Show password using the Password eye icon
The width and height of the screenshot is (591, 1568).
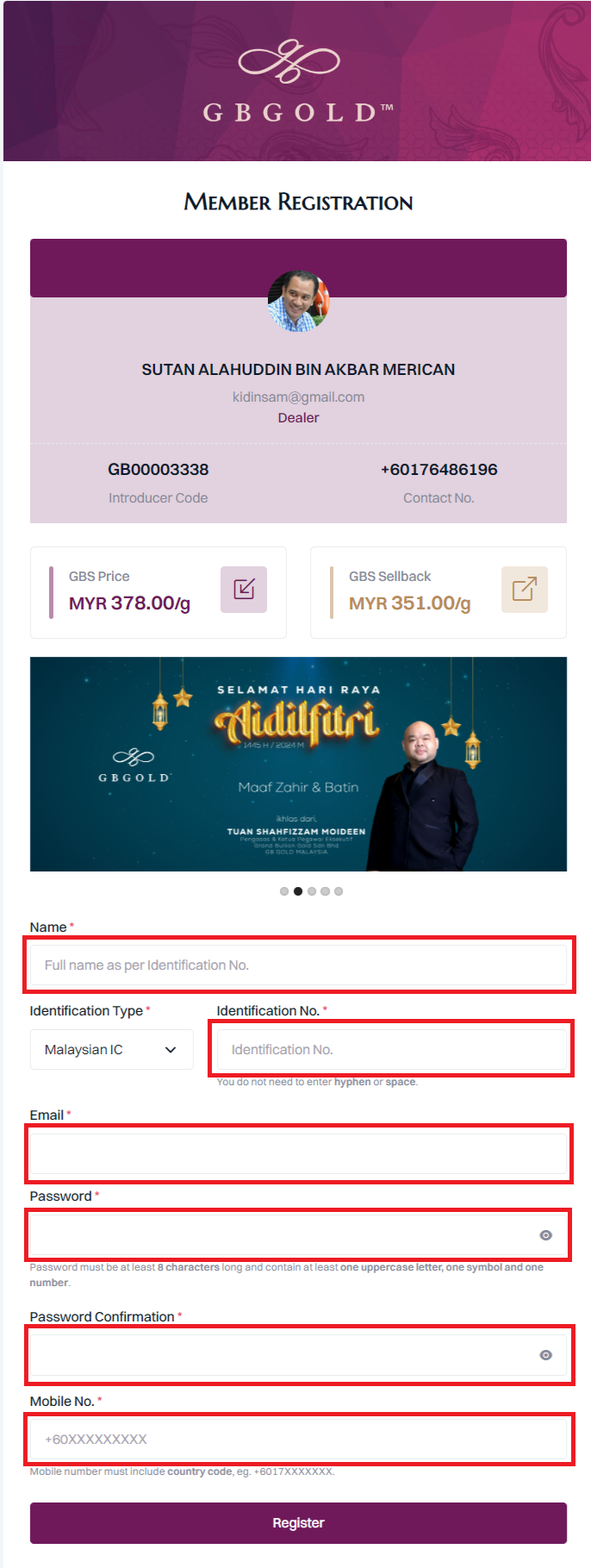click(x=545, y=1235)
